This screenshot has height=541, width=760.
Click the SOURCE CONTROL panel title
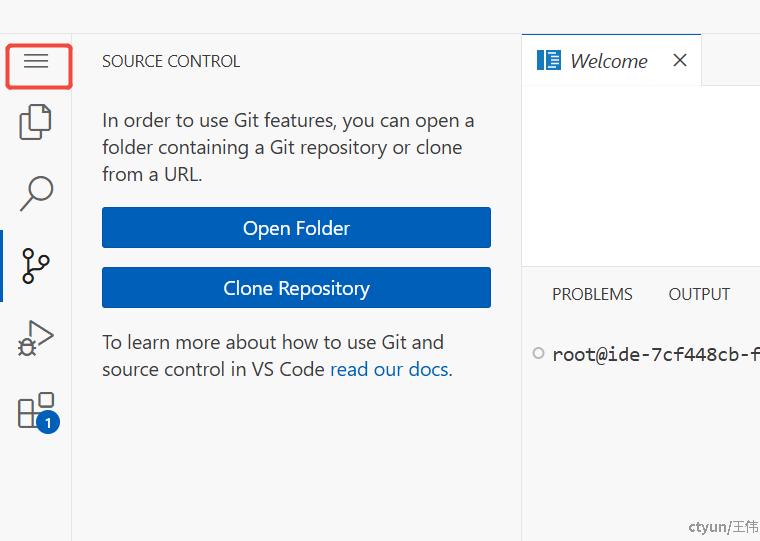[x=171, y=62]
